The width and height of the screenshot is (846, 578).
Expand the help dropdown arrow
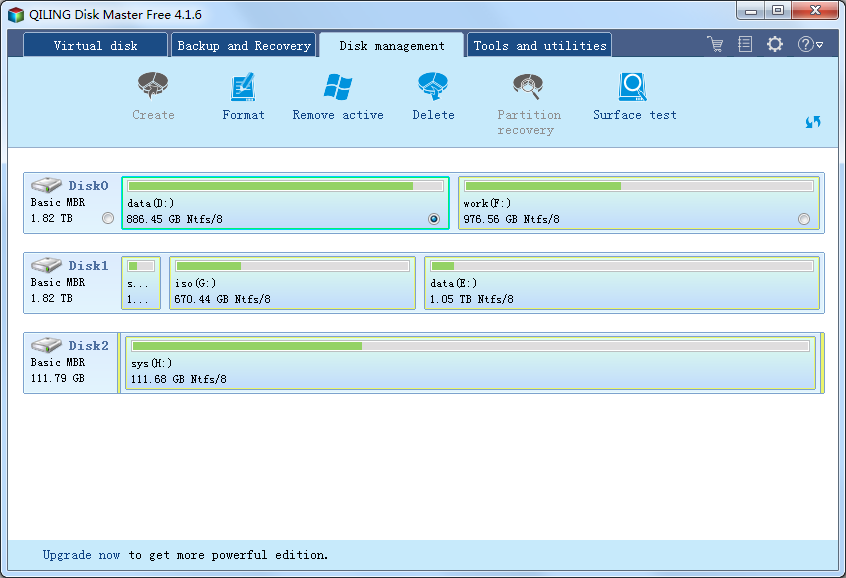(820, 45)
